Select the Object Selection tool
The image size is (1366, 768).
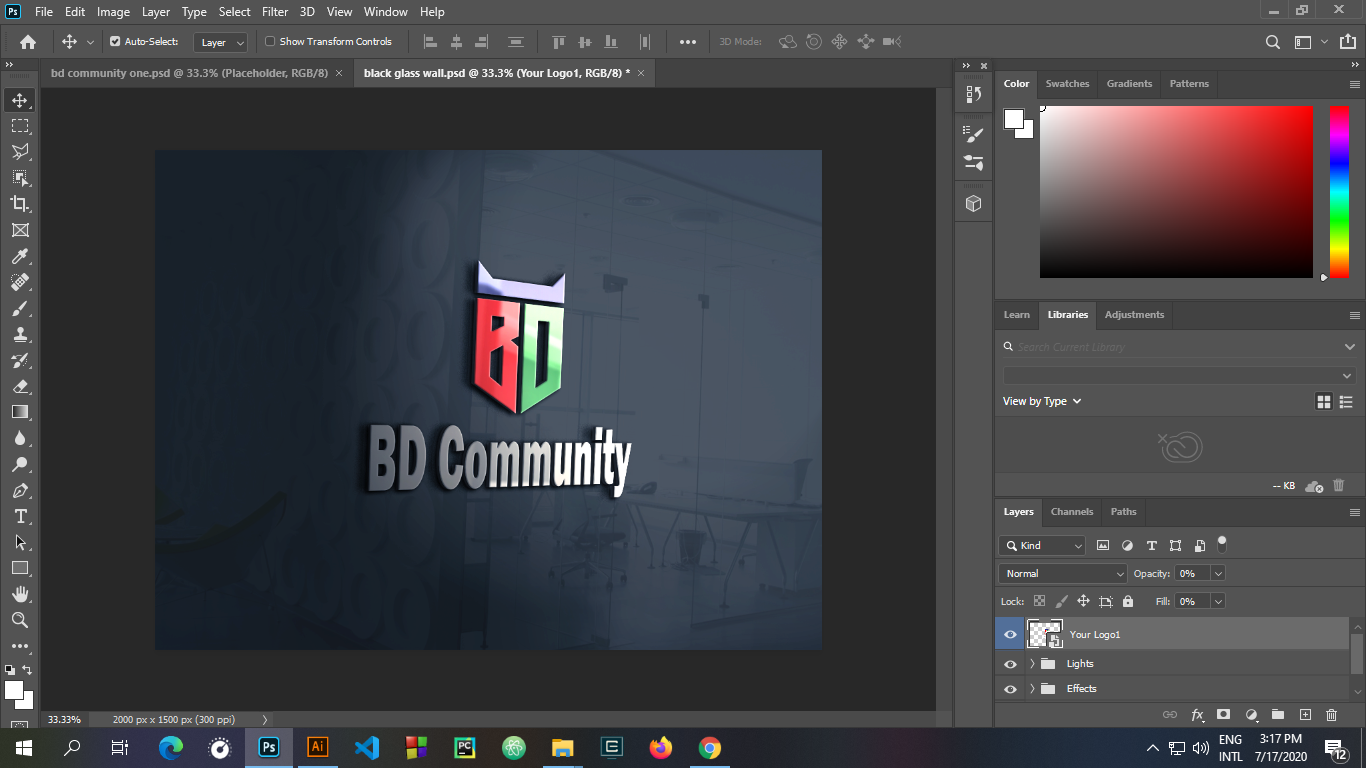coord(20,178)
